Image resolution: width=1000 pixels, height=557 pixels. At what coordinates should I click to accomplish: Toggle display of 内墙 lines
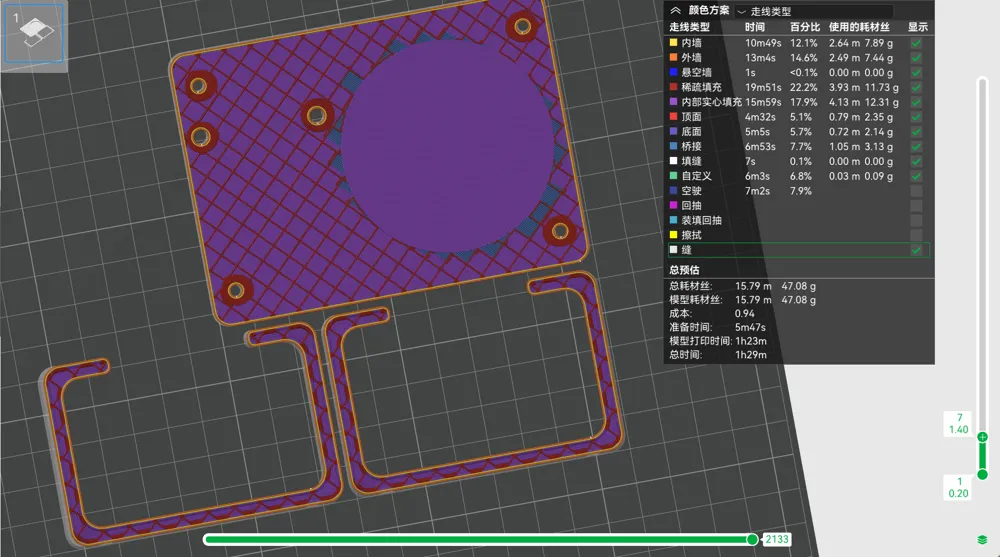pyautogui.click(x=916, y=43)
